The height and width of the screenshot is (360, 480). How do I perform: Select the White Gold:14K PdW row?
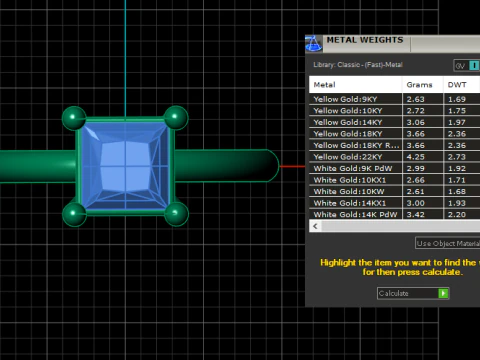[394, 214]
